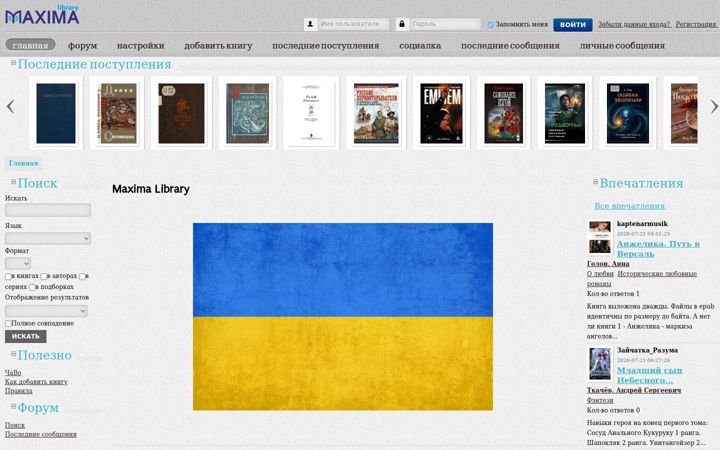Screen dimensions: 720x450
Task: Click the 'Главная' breadcrumb
Action: pyautogui.click(x=23, y=163)
